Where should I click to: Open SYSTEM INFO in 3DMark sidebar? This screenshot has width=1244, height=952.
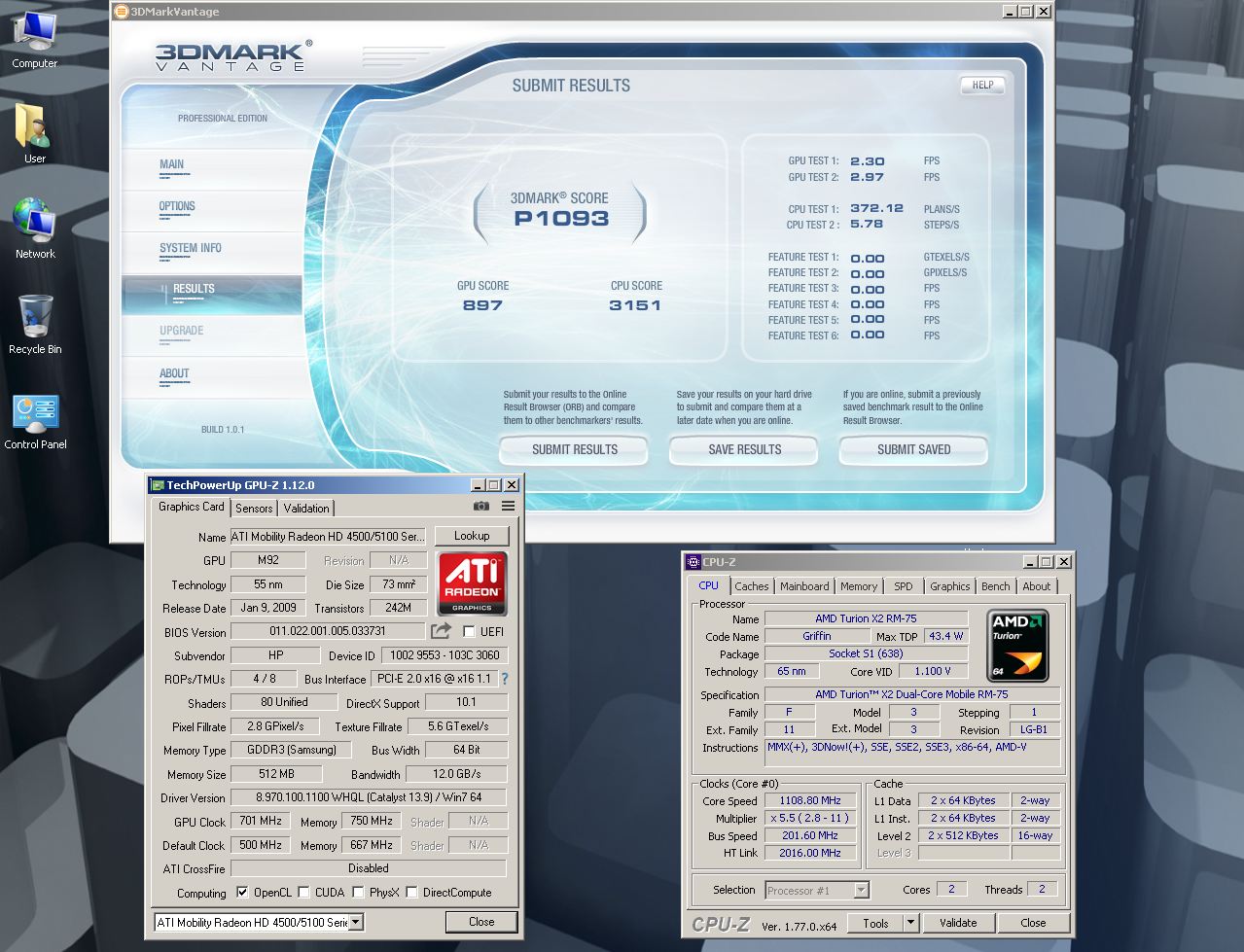[212, 252]
